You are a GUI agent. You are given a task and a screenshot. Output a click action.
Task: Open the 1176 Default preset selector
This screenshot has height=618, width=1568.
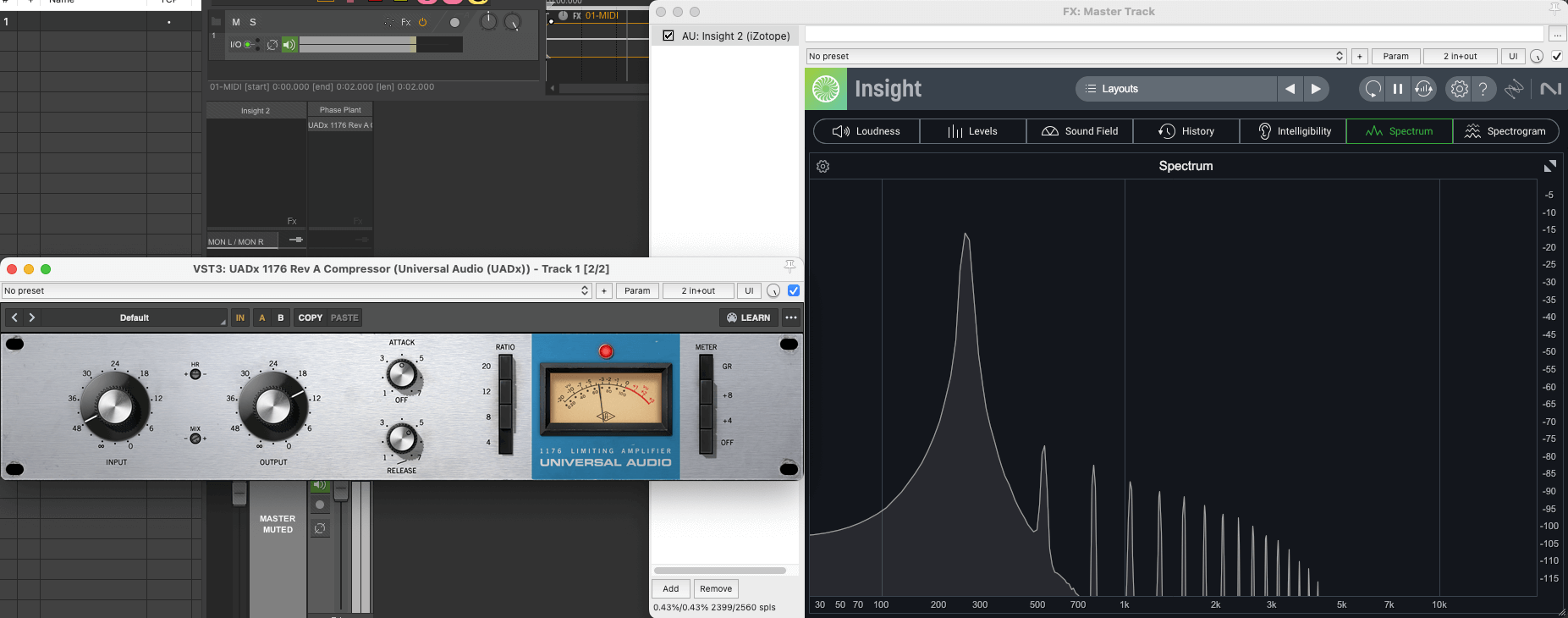[x=135, y=317]
